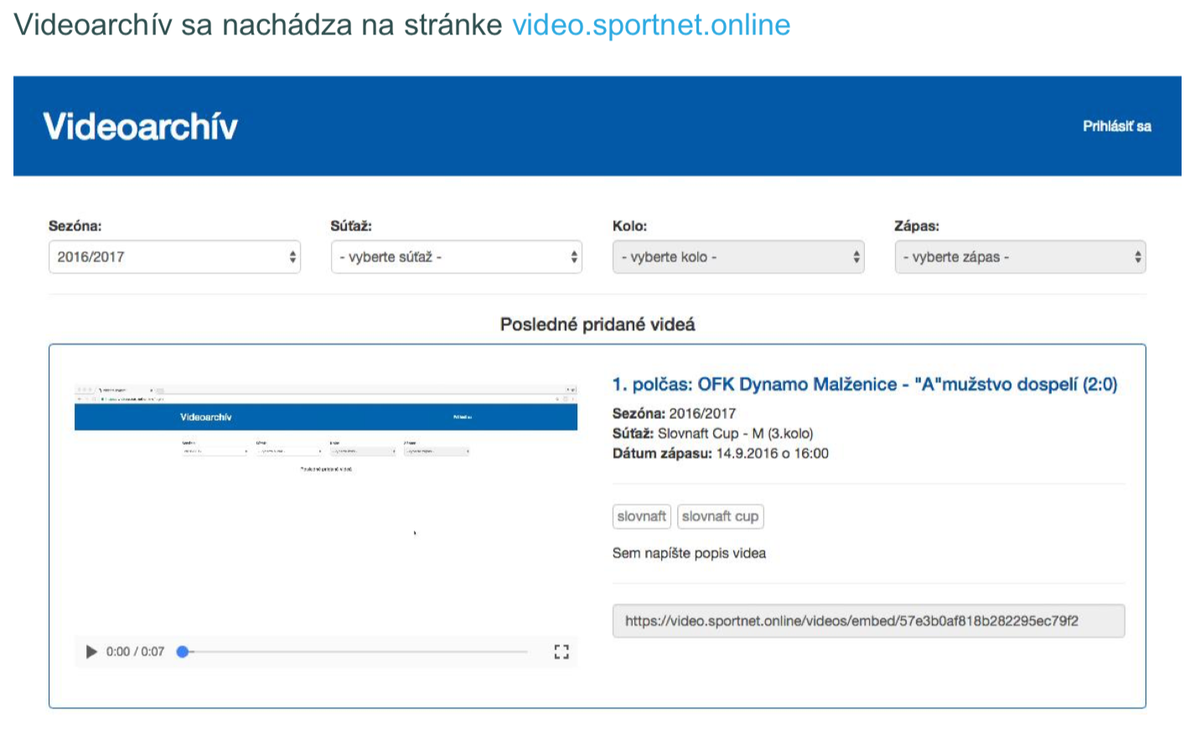Click the 'Sem napíšte popis videa' description
This screenshot has width=1200, height=750.
click(x=689, y=553)
